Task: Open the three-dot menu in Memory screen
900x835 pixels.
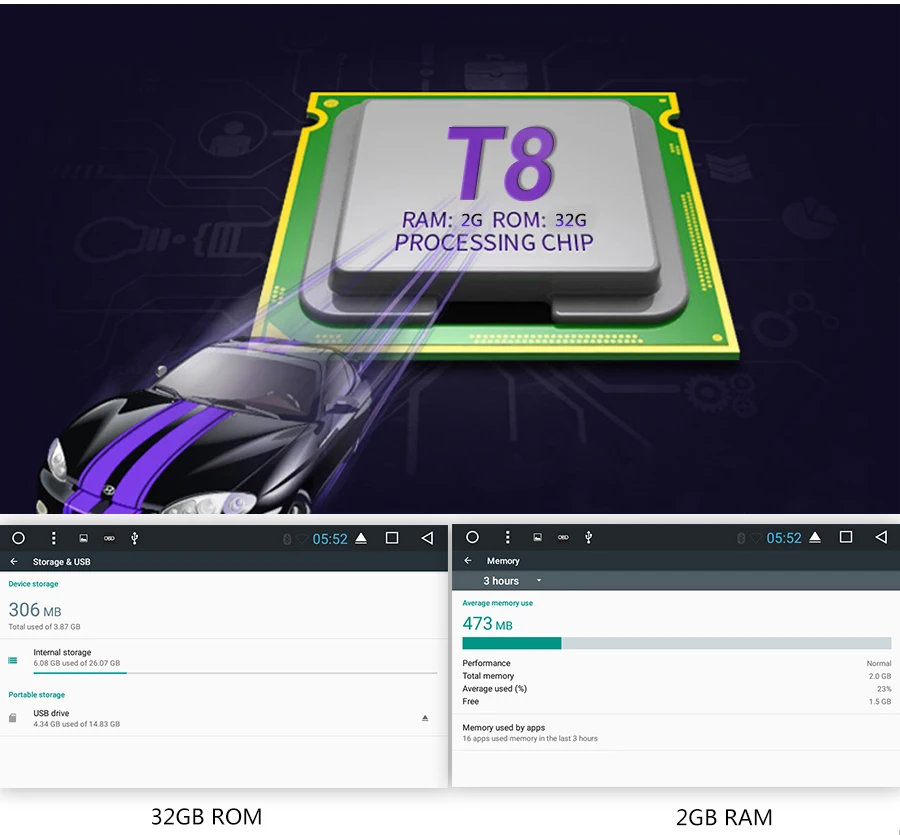Action: [x=507, y=537]
